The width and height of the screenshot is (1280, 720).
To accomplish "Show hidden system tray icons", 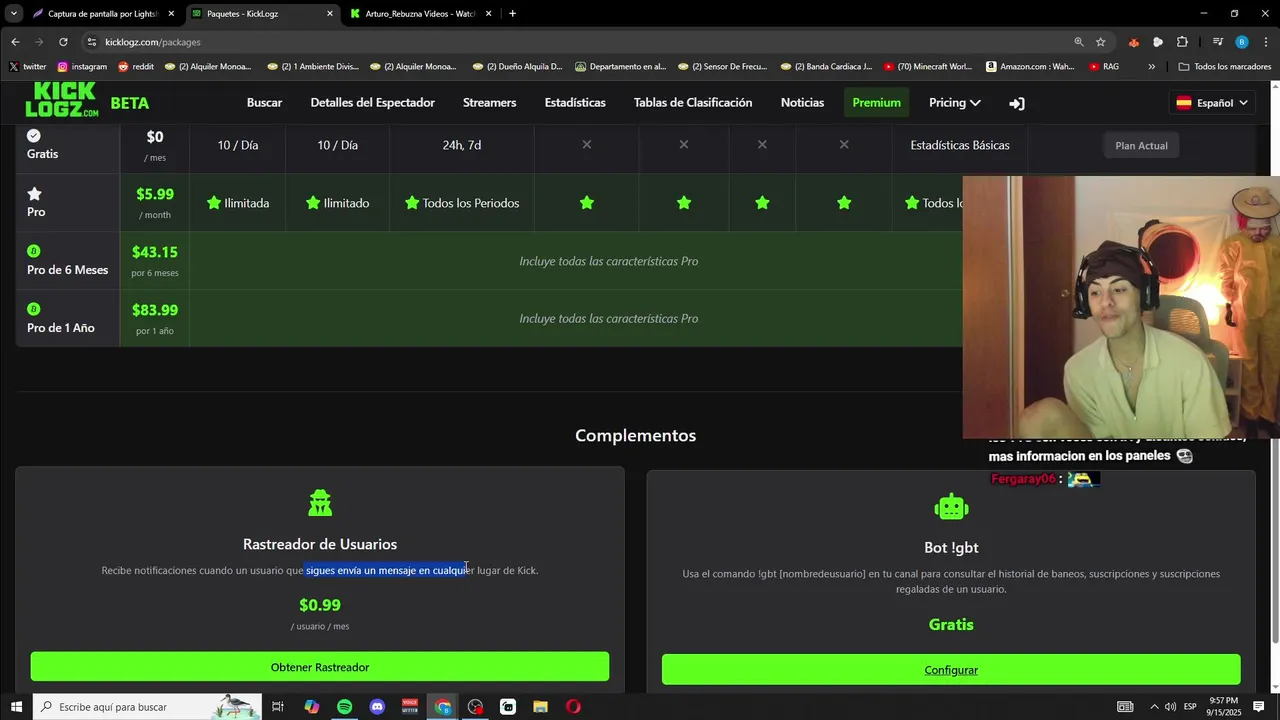I will click(x=1154, y=707).
